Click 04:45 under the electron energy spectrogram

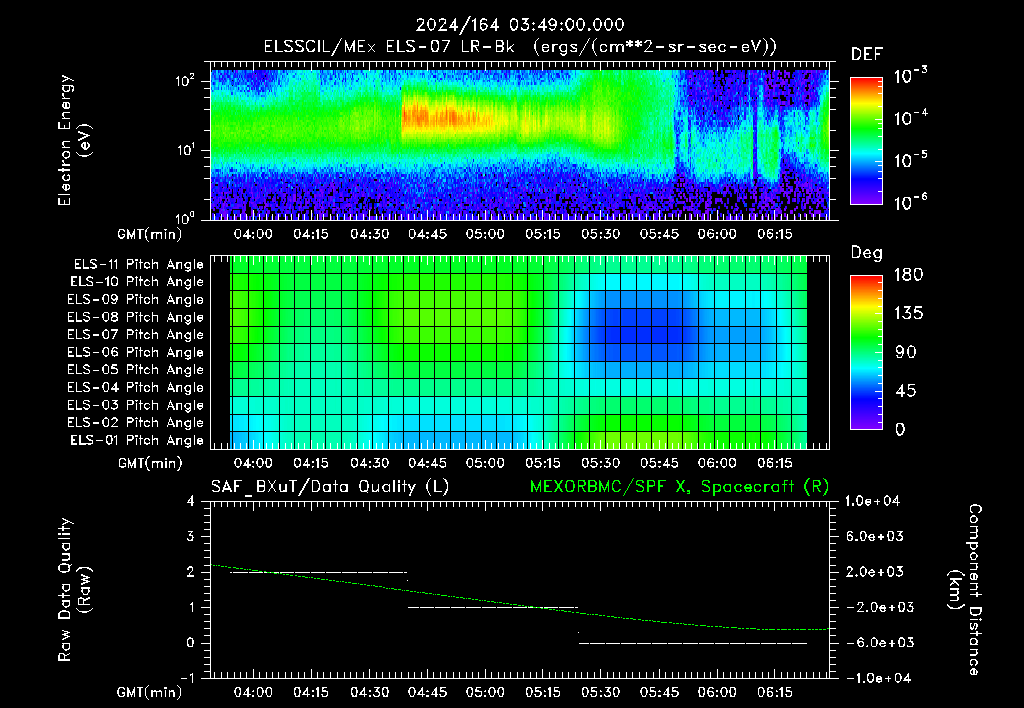(x=427, y=234)
